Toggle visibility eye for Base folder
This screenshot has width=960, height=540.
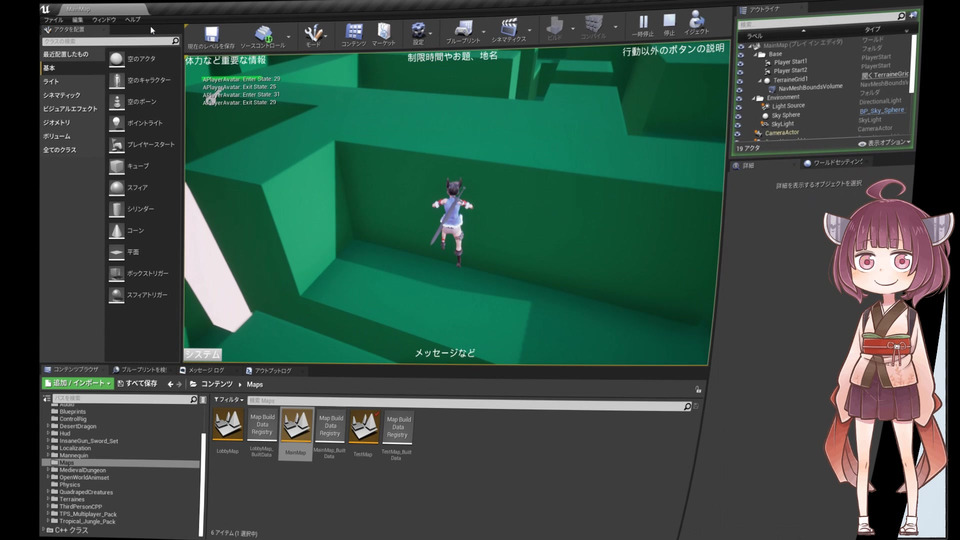(741, 55)
